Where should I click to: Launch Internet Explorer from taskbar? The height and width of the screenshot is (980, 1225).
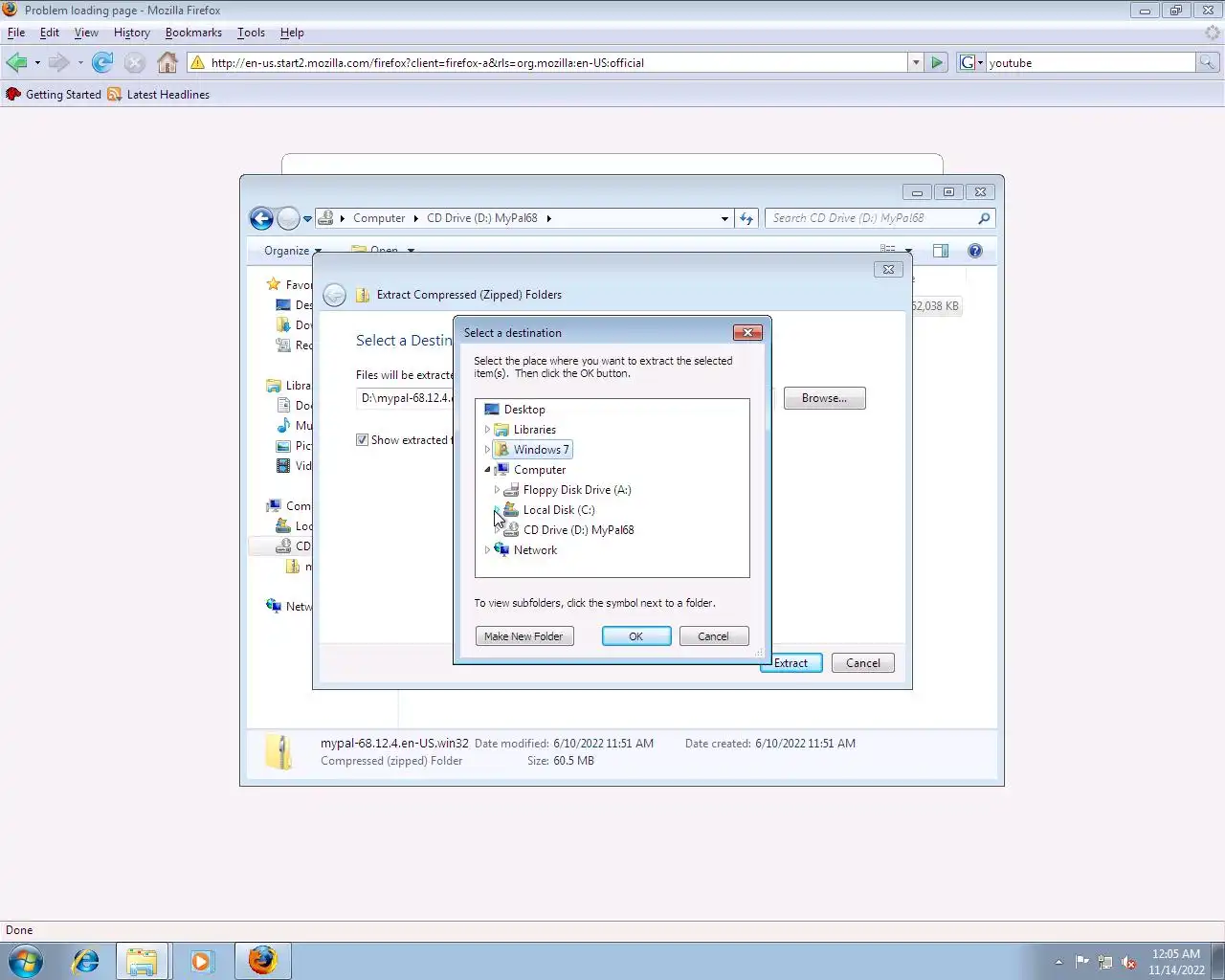[86, 961]
